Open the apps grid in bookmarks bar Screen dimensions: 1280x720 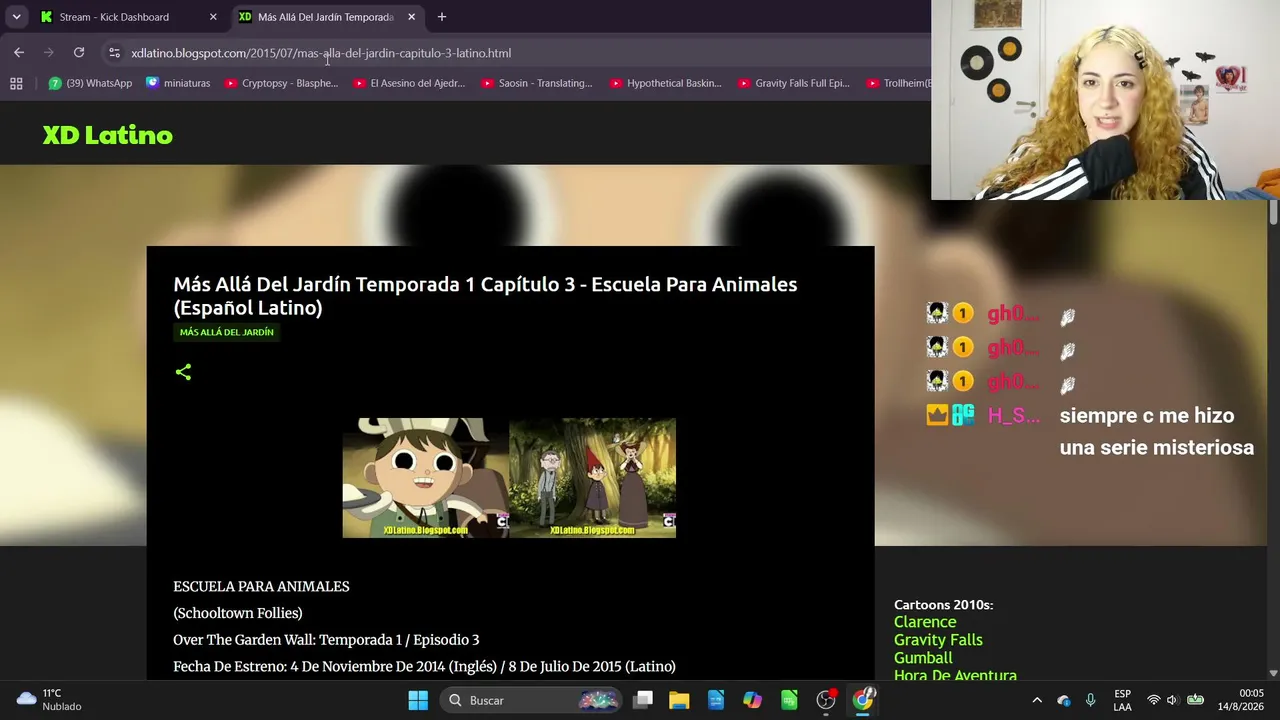coord(16,83)
